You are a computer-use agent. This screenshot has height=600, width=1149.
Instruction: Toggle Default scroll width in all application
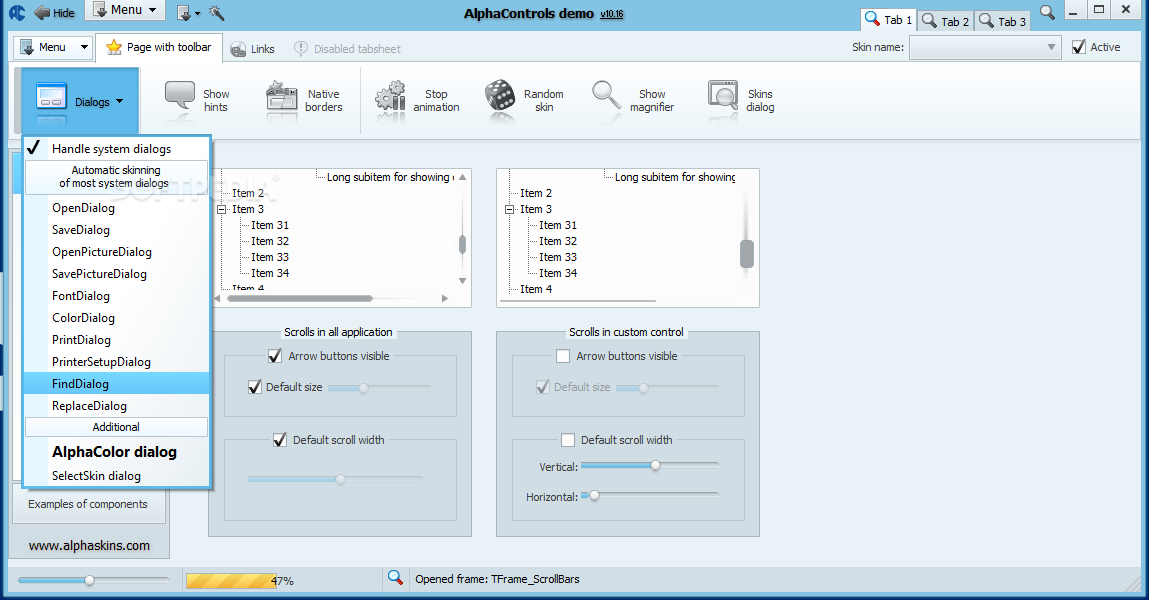pyautogui.click(x=279, y=440)
